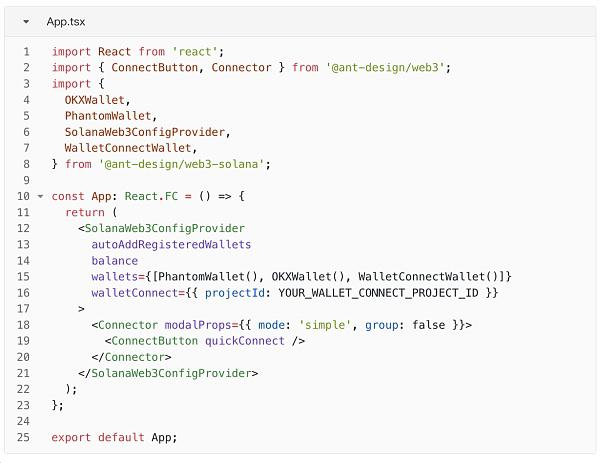Click '@ant-design/web3' string on line 2
This screenshot has width=600, height=463.
385,68
